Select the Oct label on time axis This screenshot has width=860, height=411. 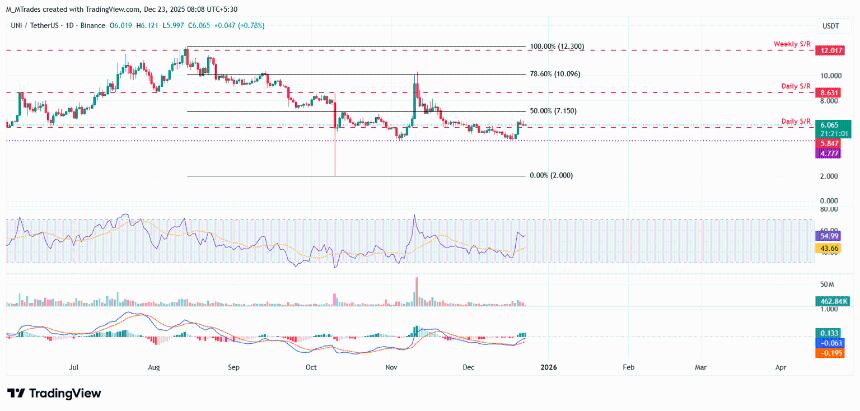[311, 369]
